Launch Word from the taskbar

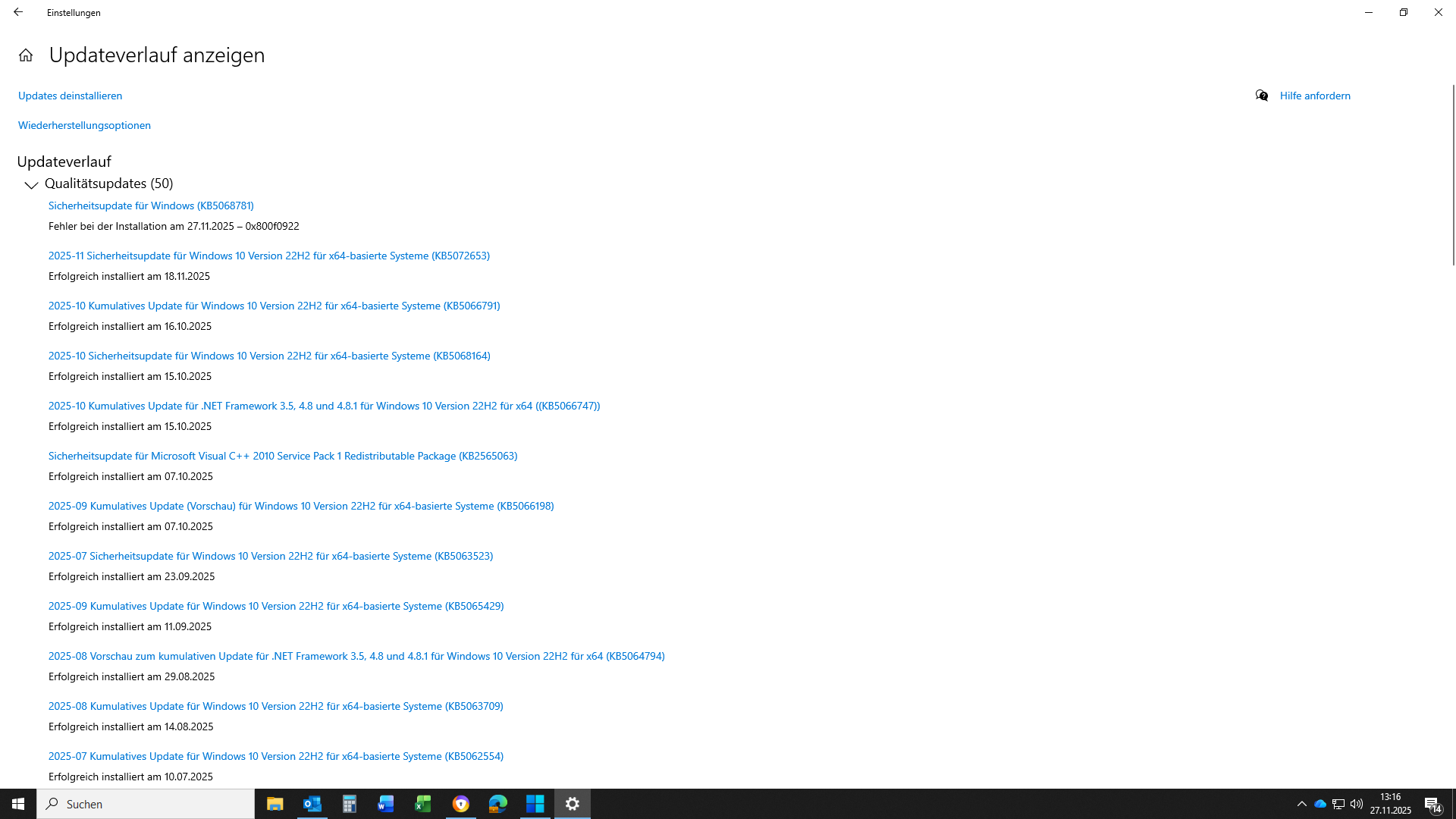pyautogui.click(x=386, y=804)
